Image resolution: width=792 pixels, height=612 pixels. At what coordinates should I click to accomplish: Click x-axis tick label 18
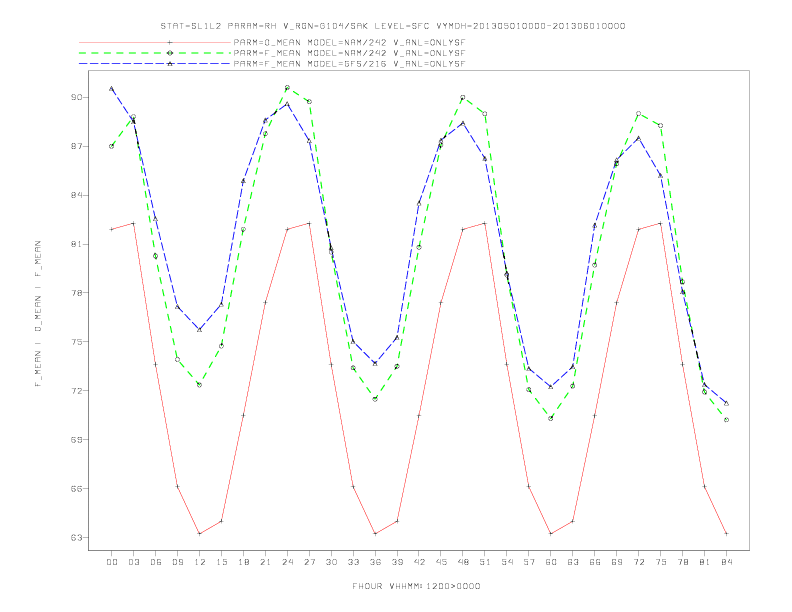(243, 562)
